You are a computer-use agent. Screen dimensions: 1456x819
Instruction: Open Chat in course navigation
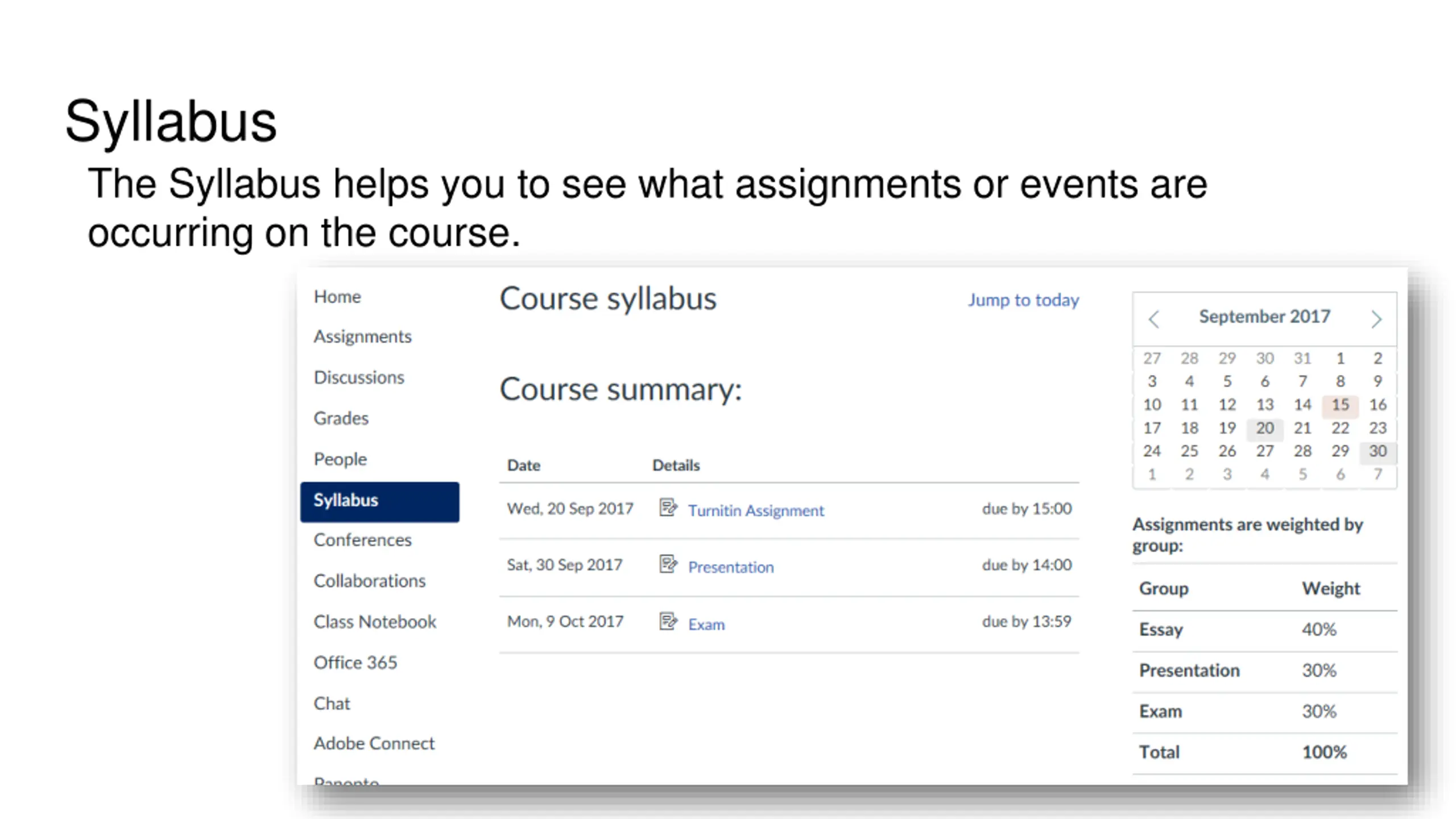coord(332,704)
